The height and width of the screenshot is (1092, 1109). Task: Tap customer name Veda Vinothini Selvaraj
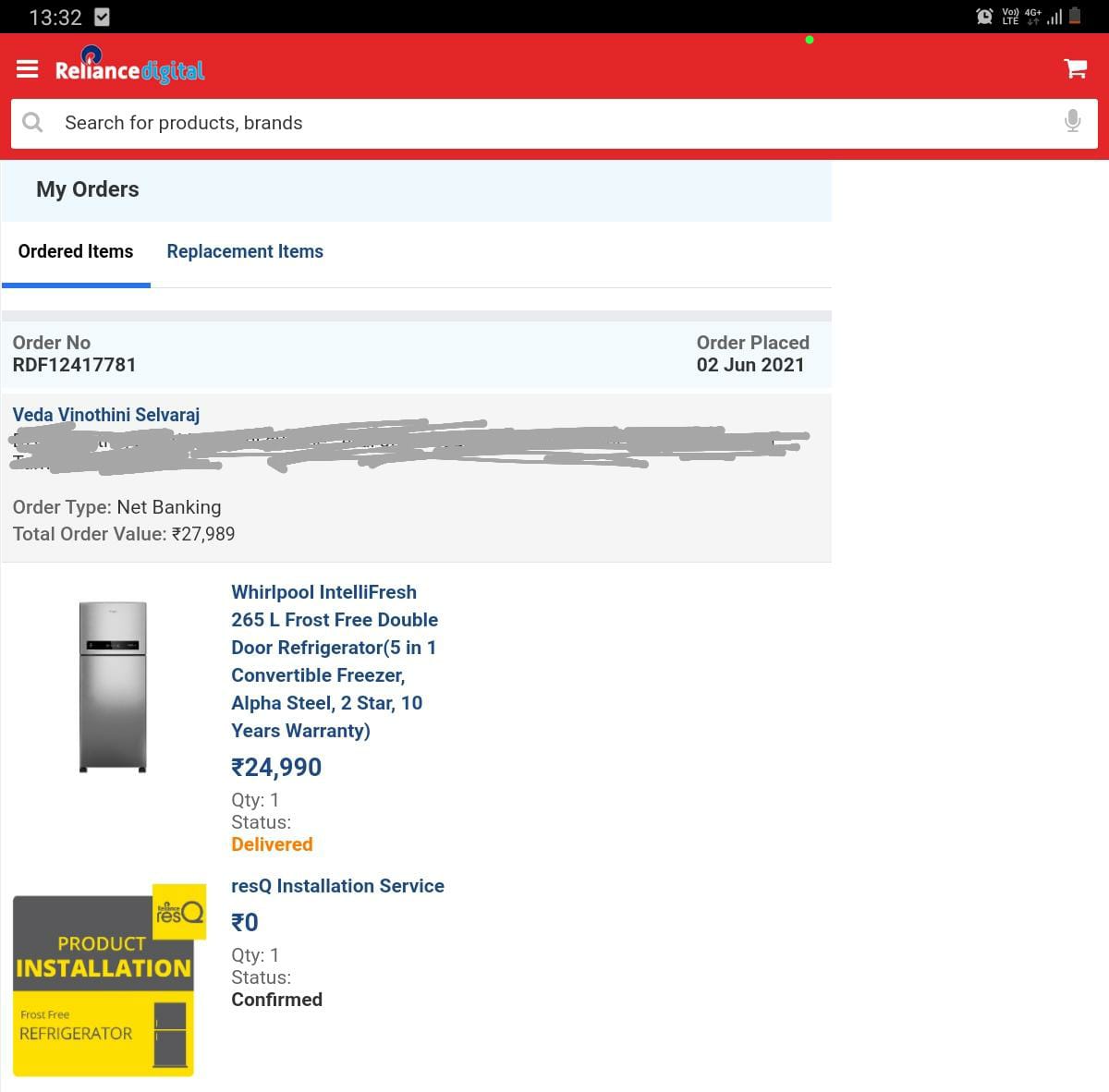tap(106, 415)
